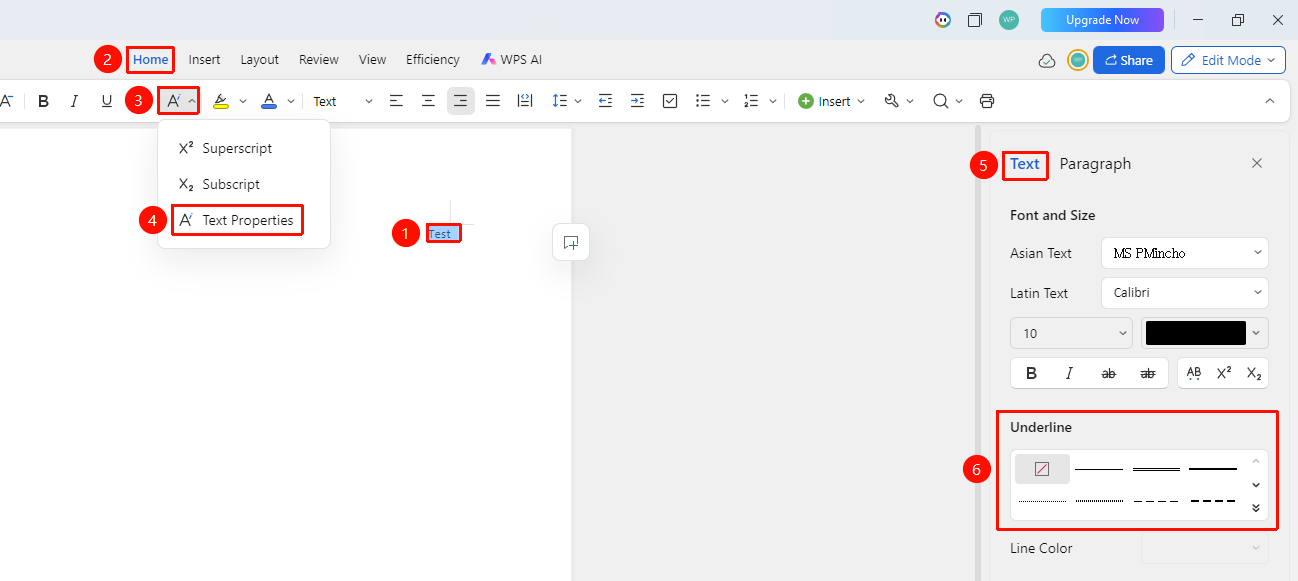Open the Latin Text font dropdown
The width and height of the screenshot is (1298, 581).
pyautogui.click(x=1184, y=293)
